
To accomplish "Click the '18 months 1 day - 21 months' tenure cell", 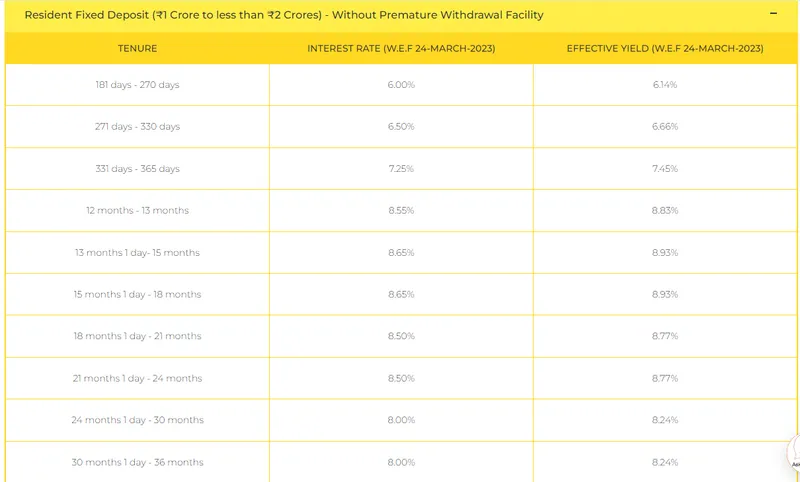I will pos(137,336).
